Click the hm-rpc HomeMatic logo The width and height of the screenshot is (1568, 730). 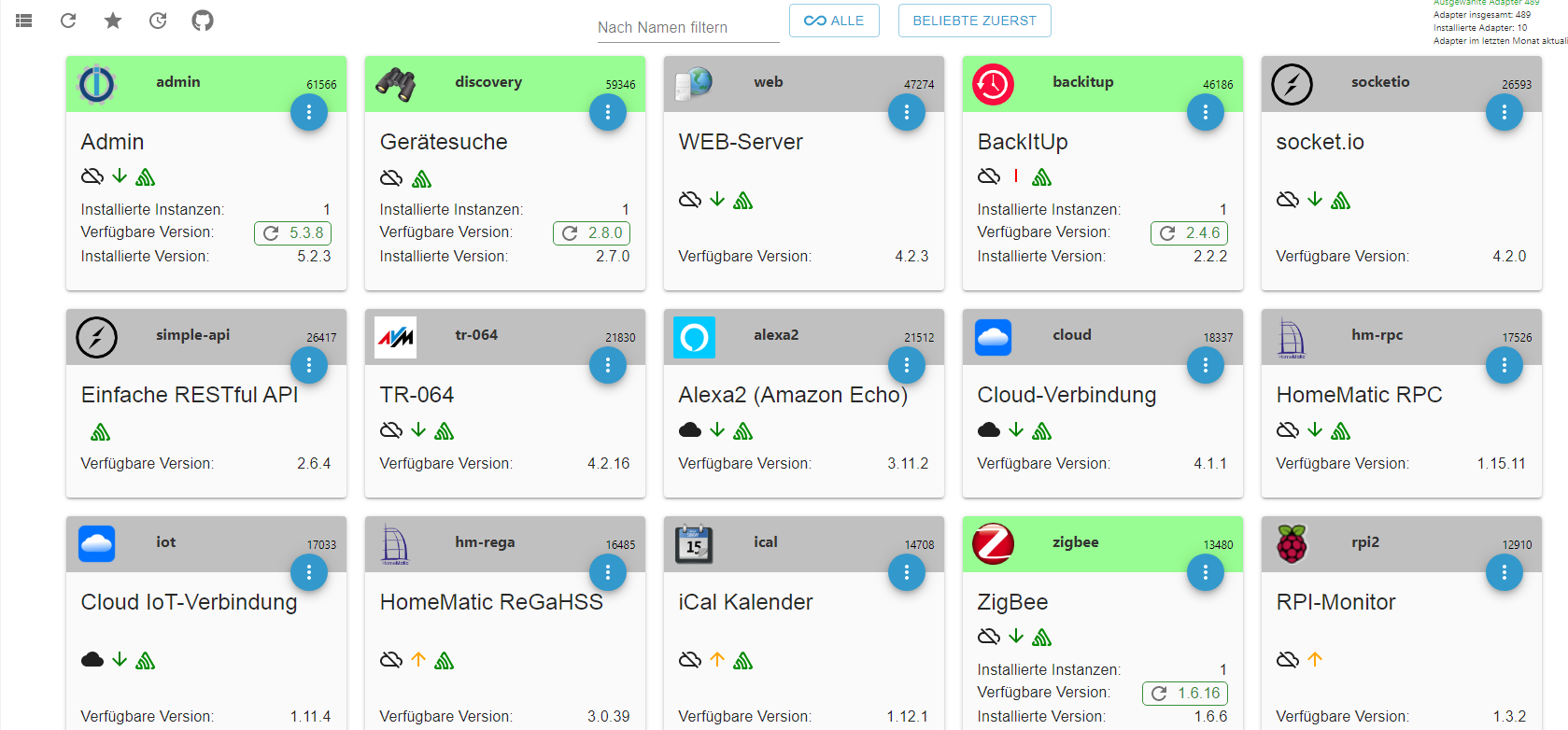(1292, 339)
